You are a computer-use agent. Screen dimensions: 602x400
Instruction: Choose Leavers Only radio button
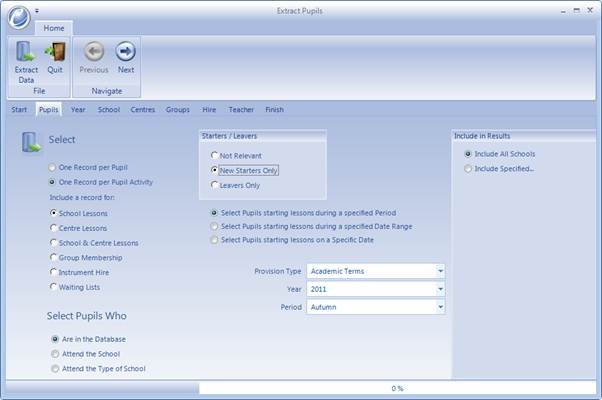click(235, 185)
